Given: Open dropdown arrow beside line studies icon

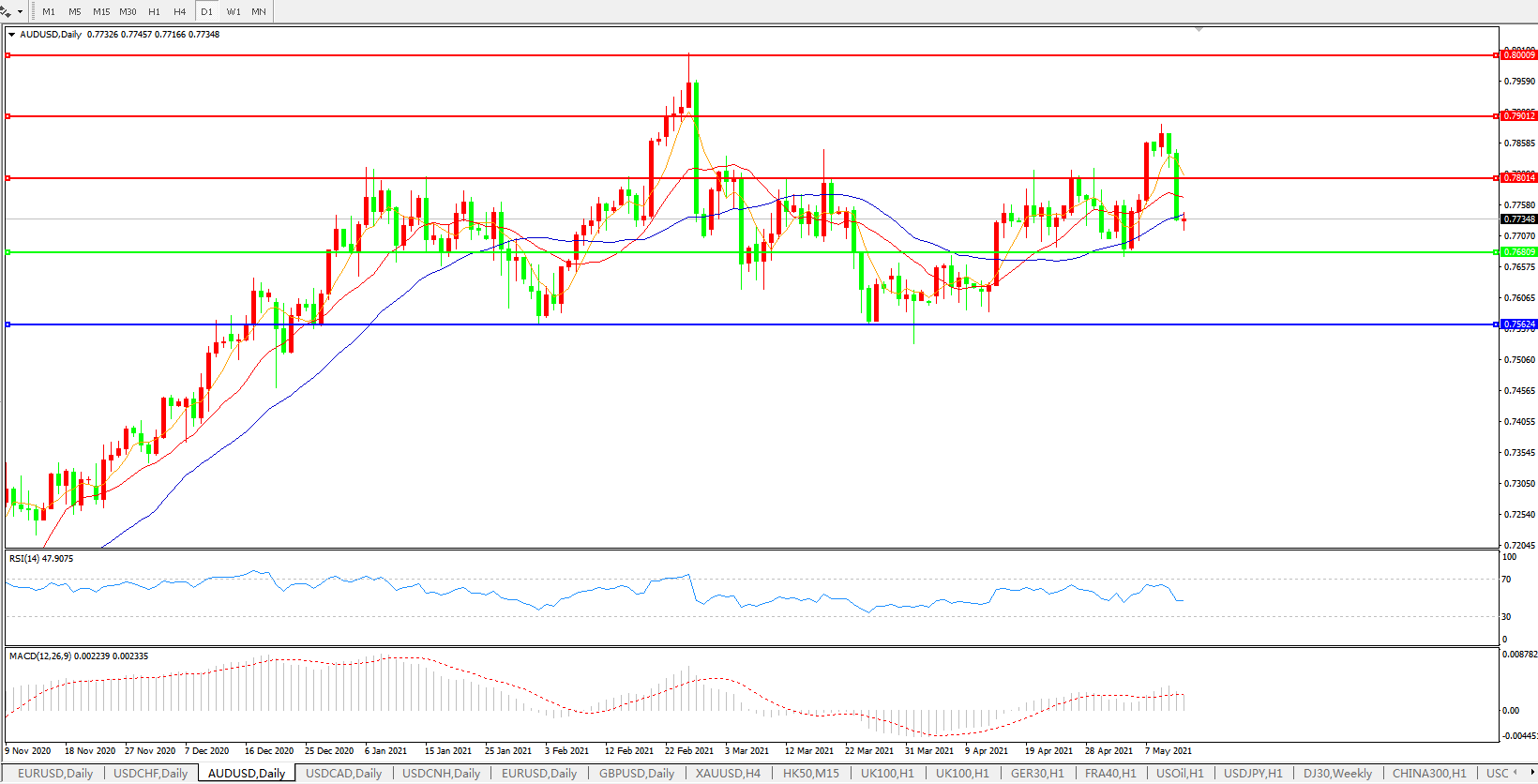Looking at the screenshot, I should [x=21, y=11].
